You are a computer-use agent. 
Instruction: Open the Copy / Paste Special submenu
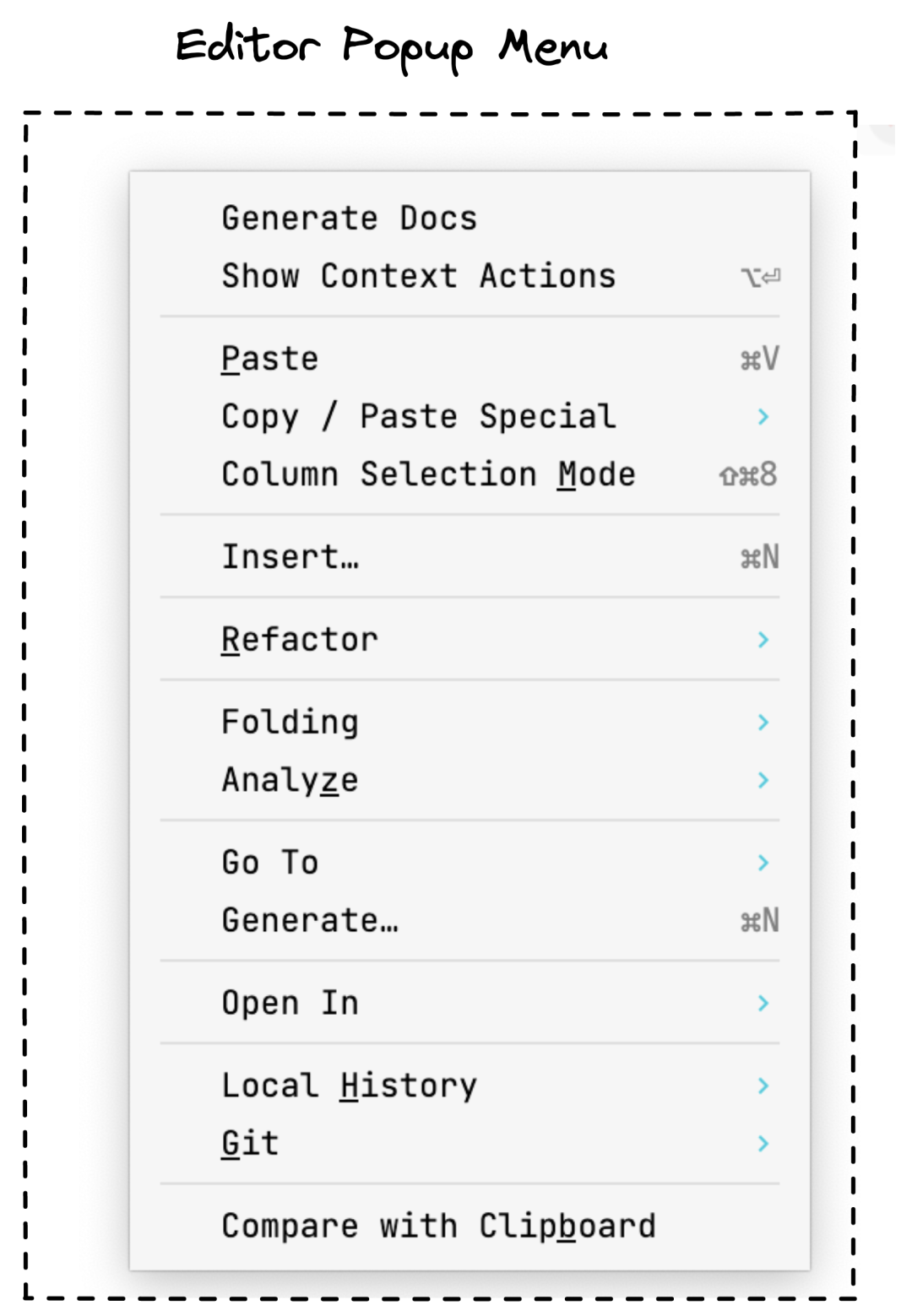click(x=417, y=415)
